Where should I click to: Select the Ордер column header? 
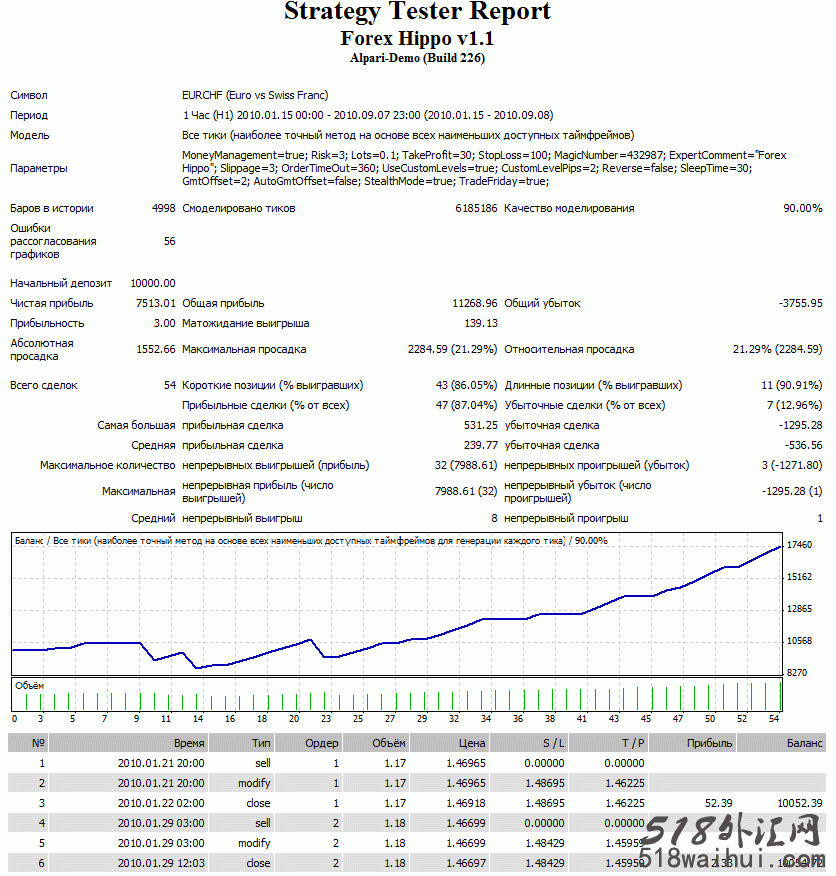[320, 743]
